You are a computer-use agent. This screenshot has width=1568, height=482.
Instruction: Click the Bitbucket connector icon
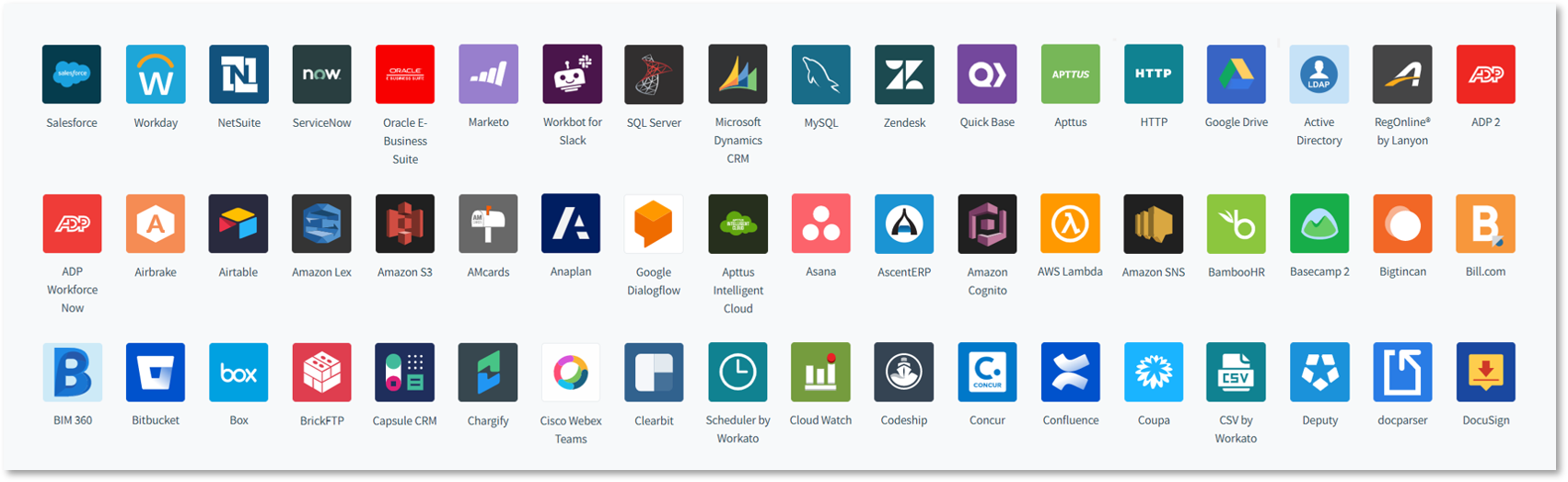pos(156,373)
